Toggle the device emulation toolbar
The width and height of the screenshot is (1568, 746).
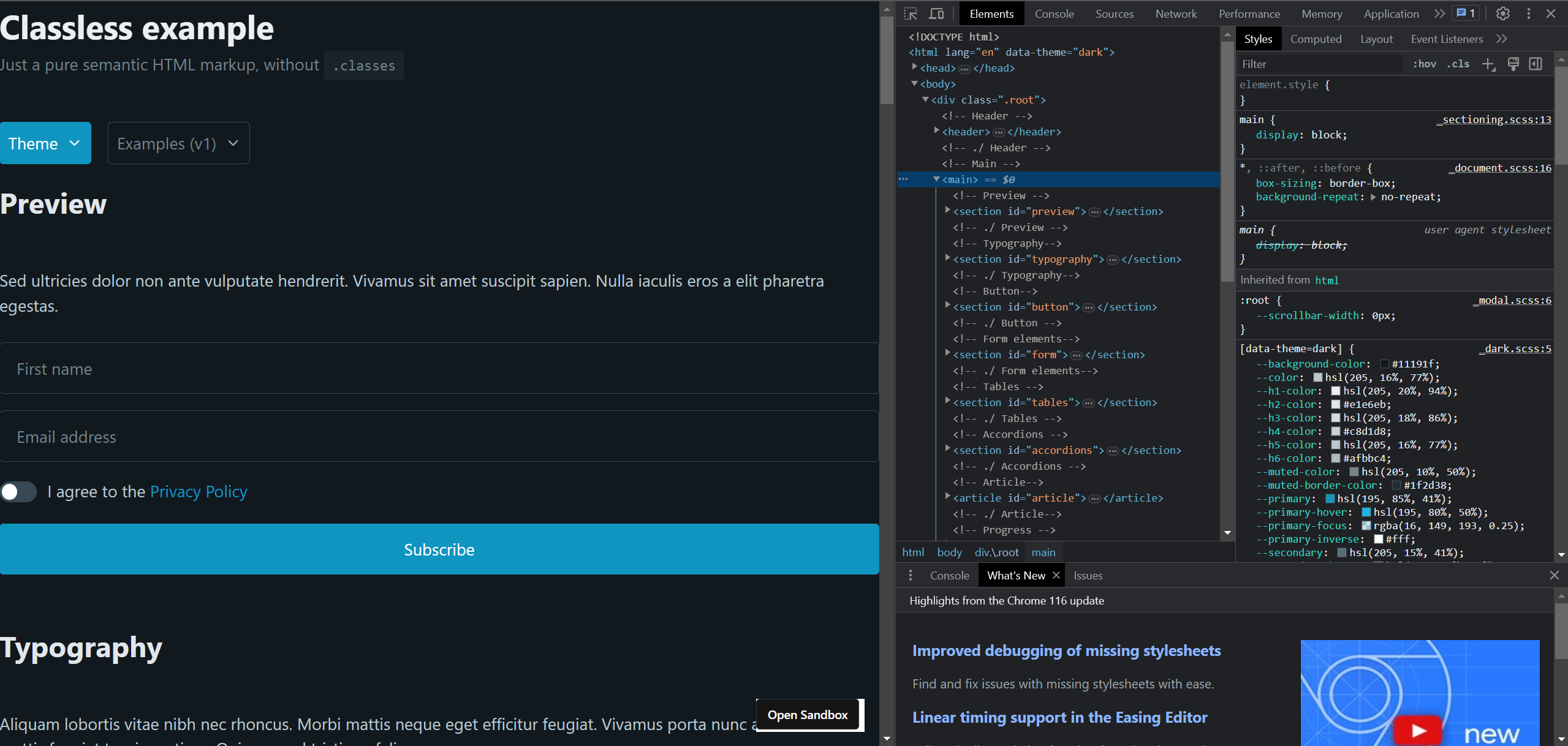coord(936,13)
